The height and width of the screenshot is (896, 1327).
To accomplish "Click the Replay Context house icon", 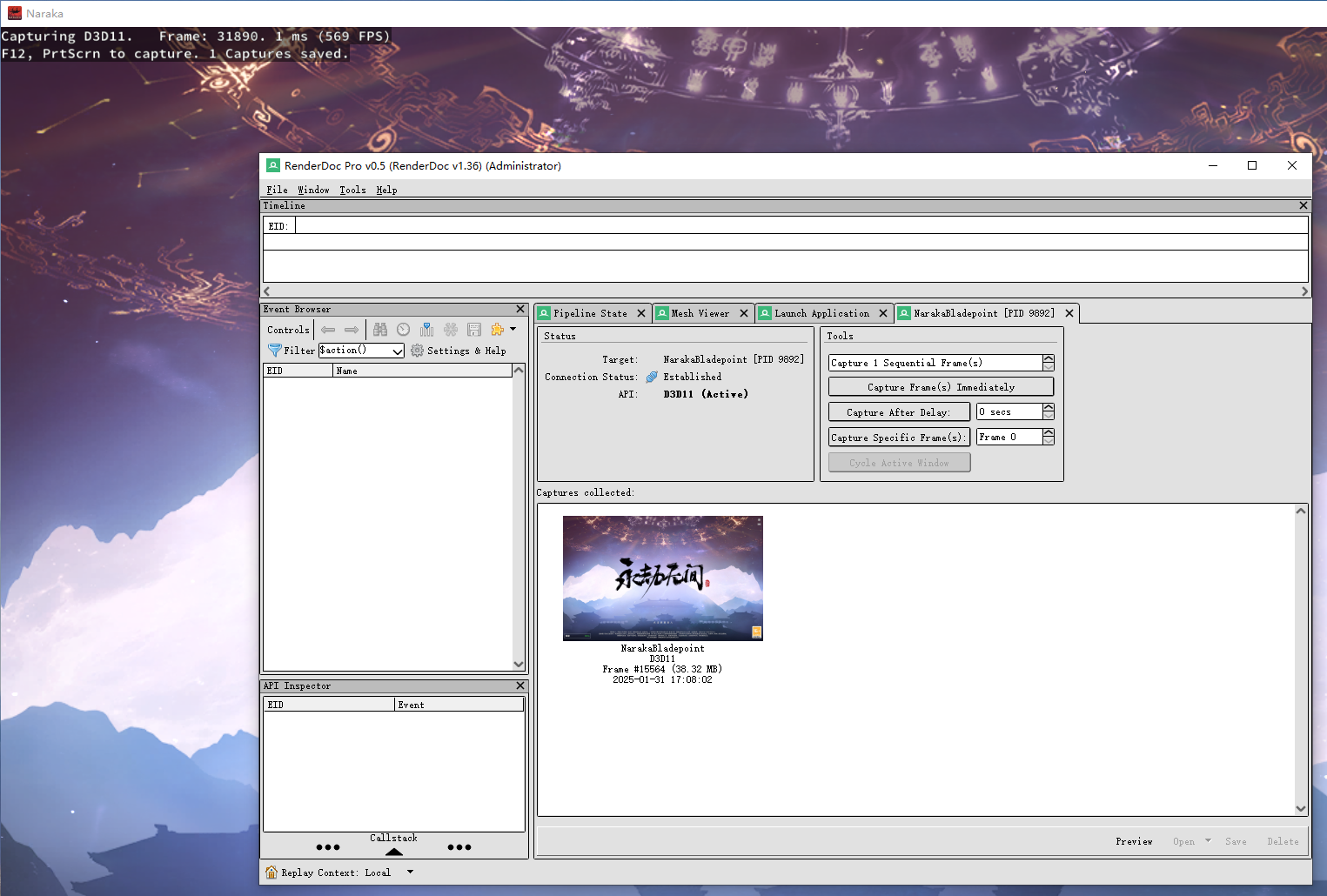I will pos(271,872).
